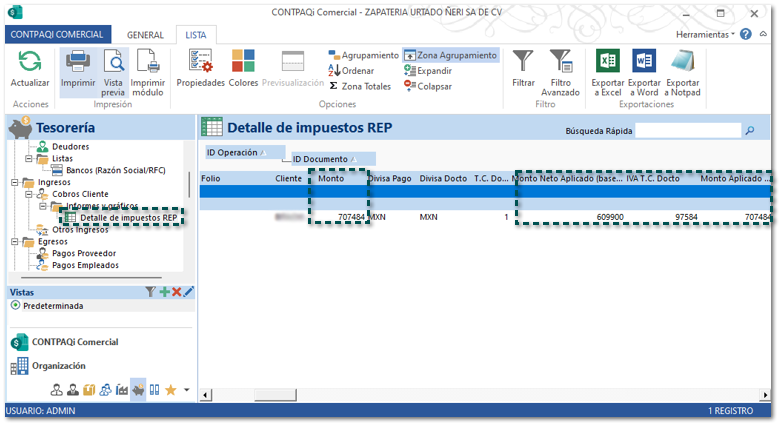Sort by Folio column
The image size is (784, 426).
[x=210, y=178]
